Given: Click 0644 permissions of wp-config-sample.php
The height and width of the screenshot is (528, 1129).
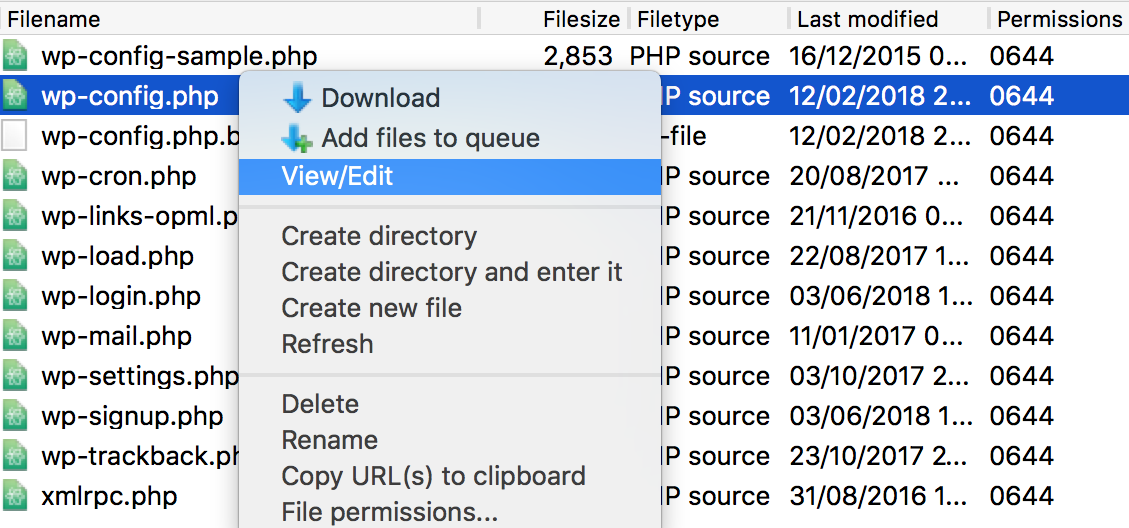Looking at the screenshot, I should [x=1022, y=56].
